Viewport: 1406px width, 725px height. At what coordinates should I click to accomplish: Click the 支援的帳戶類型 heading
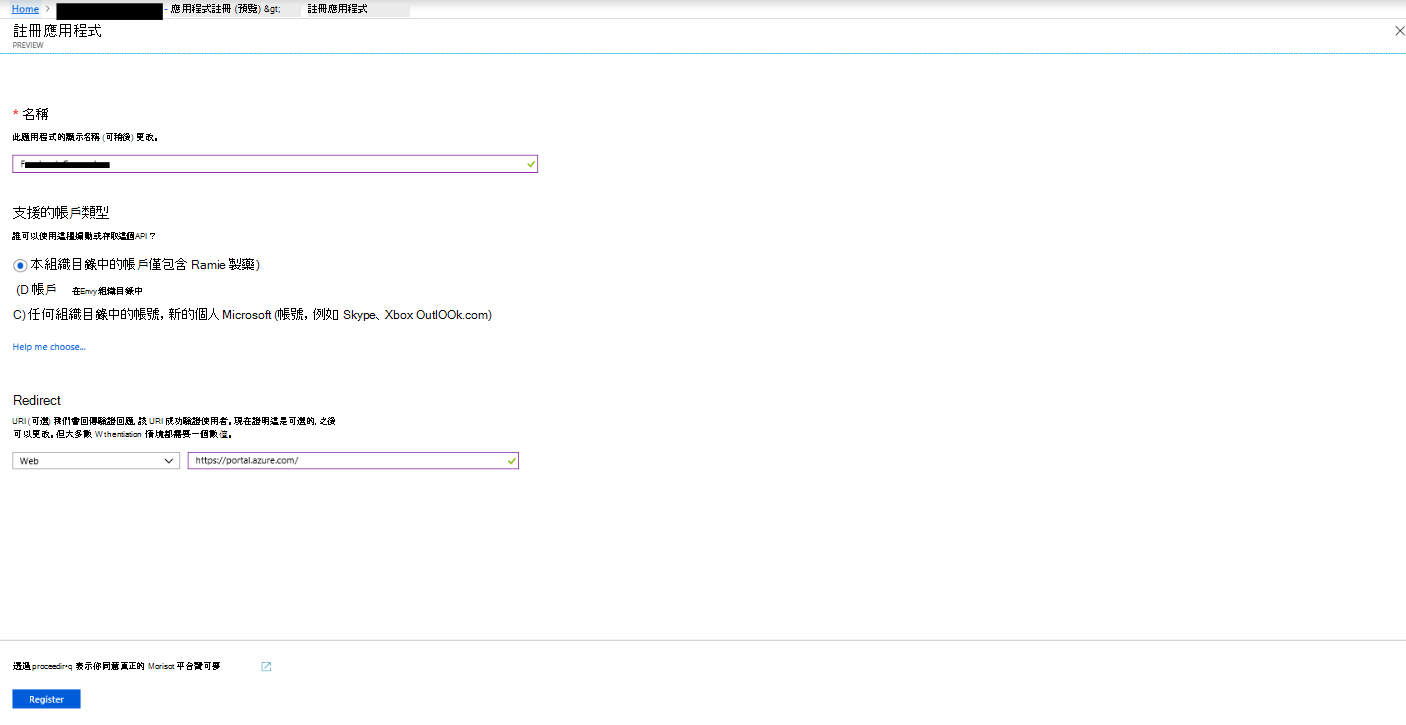pyautogui.click(x=61, y=213)
